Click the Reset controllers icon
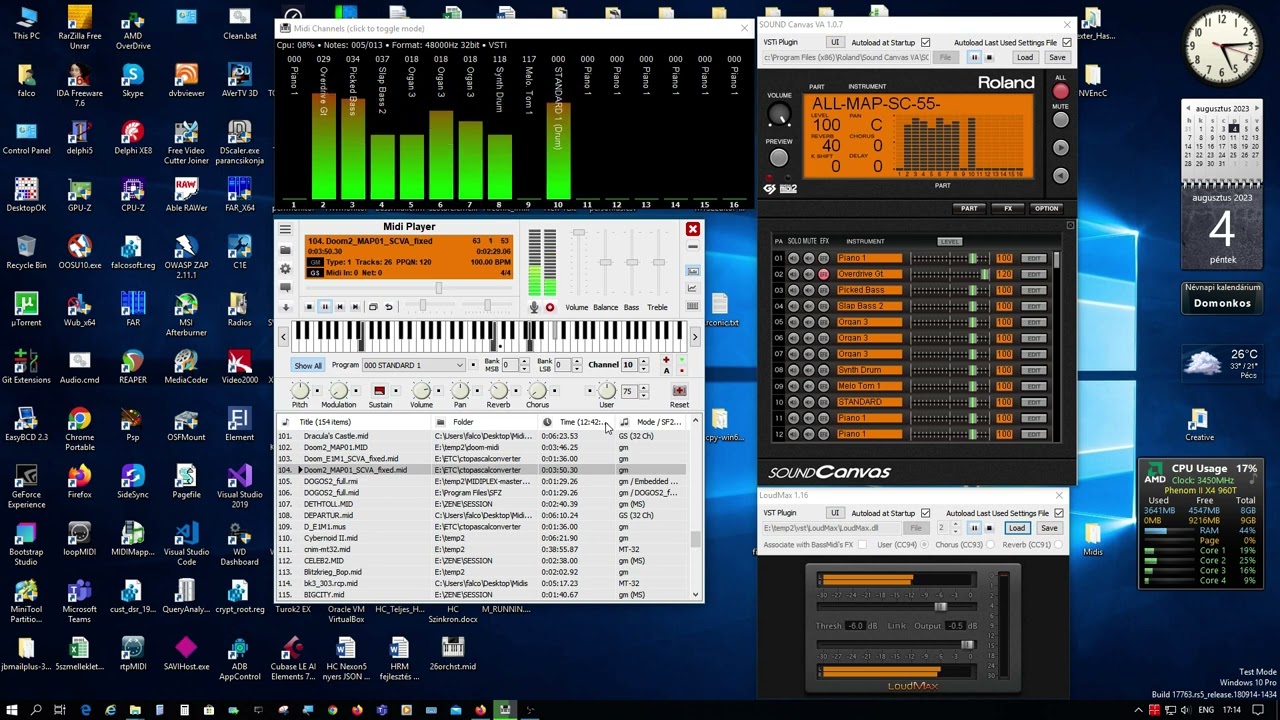Viewport: 1280px width, 720px height. pyautogui.click(x=679, y=390)
